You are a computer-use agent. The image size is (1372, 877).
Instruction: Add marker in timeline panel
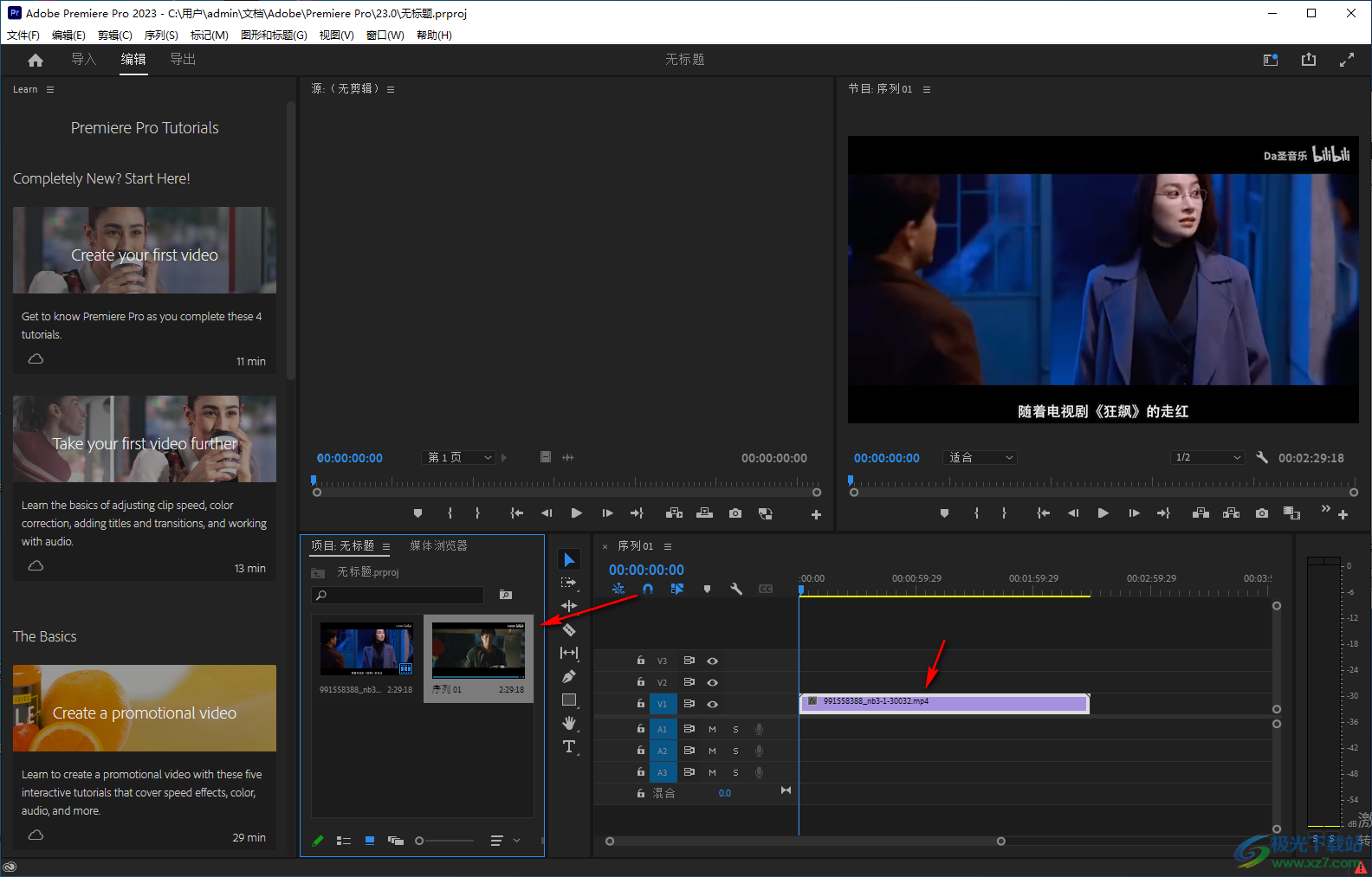tap(707, 589)
